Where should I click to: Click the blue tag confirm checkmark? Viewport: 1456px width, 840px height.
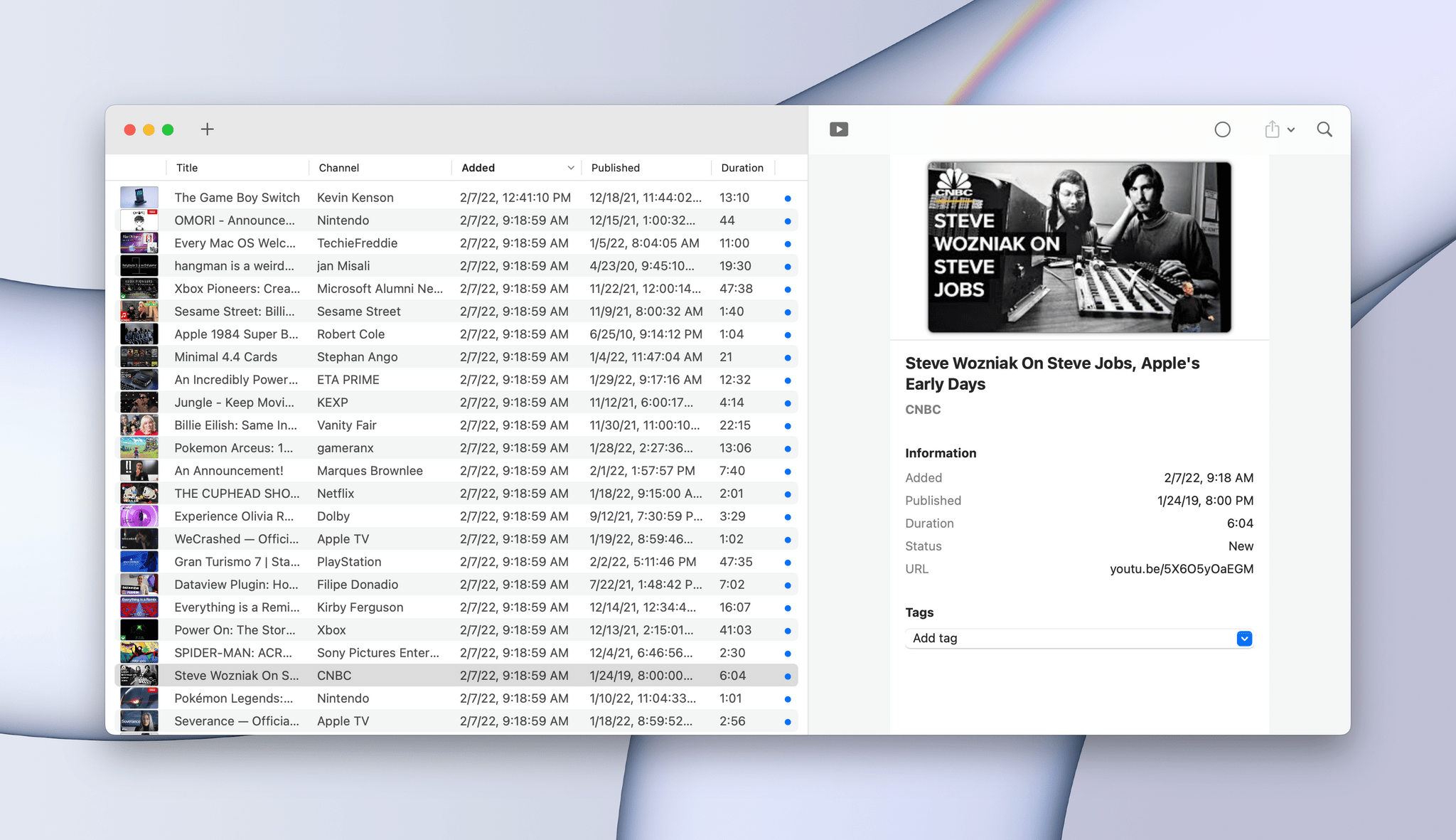click(x=1245, y=638)
